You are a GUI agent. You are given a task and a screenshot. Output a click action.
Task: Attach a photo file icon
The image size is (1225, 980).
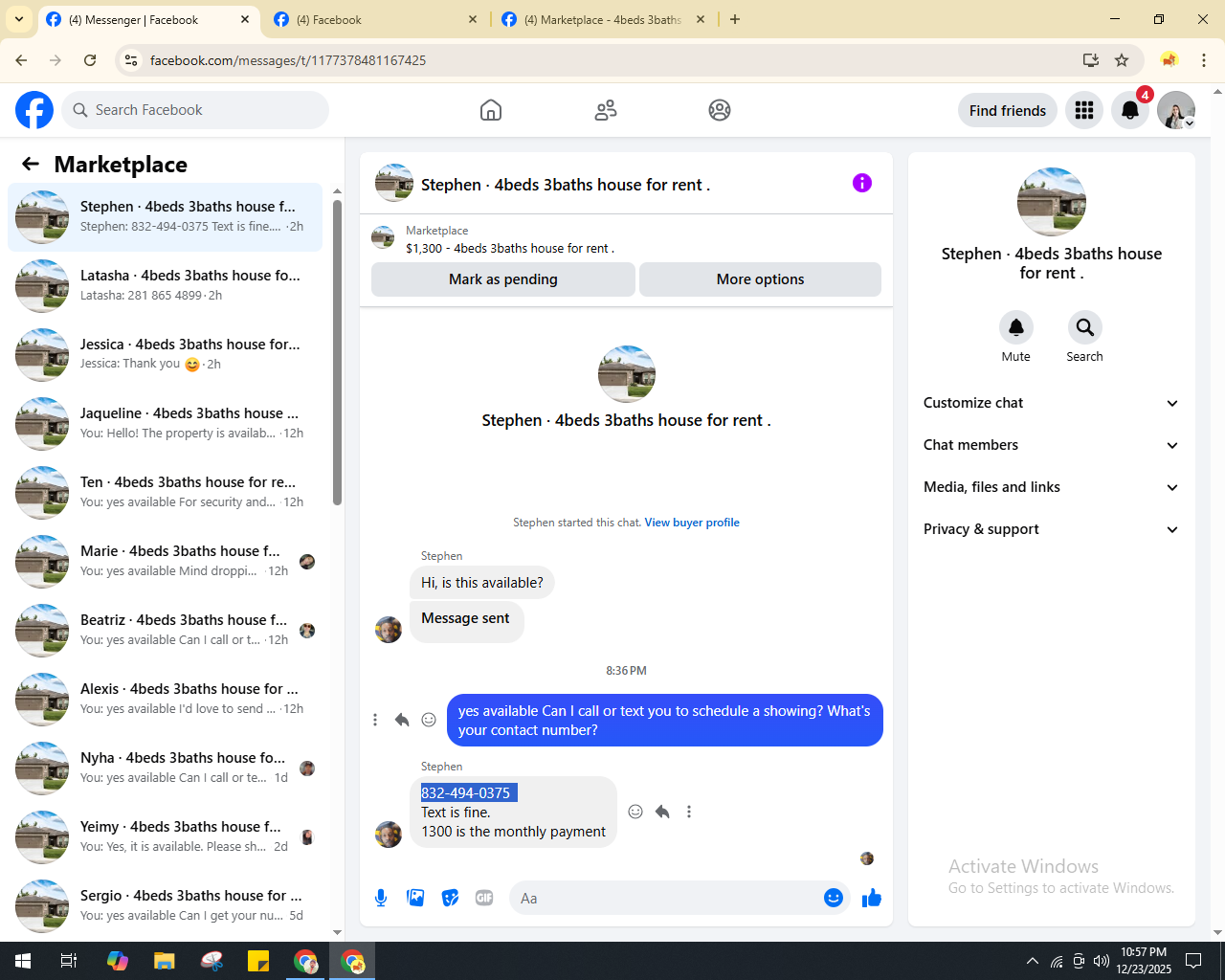point(415,898)
